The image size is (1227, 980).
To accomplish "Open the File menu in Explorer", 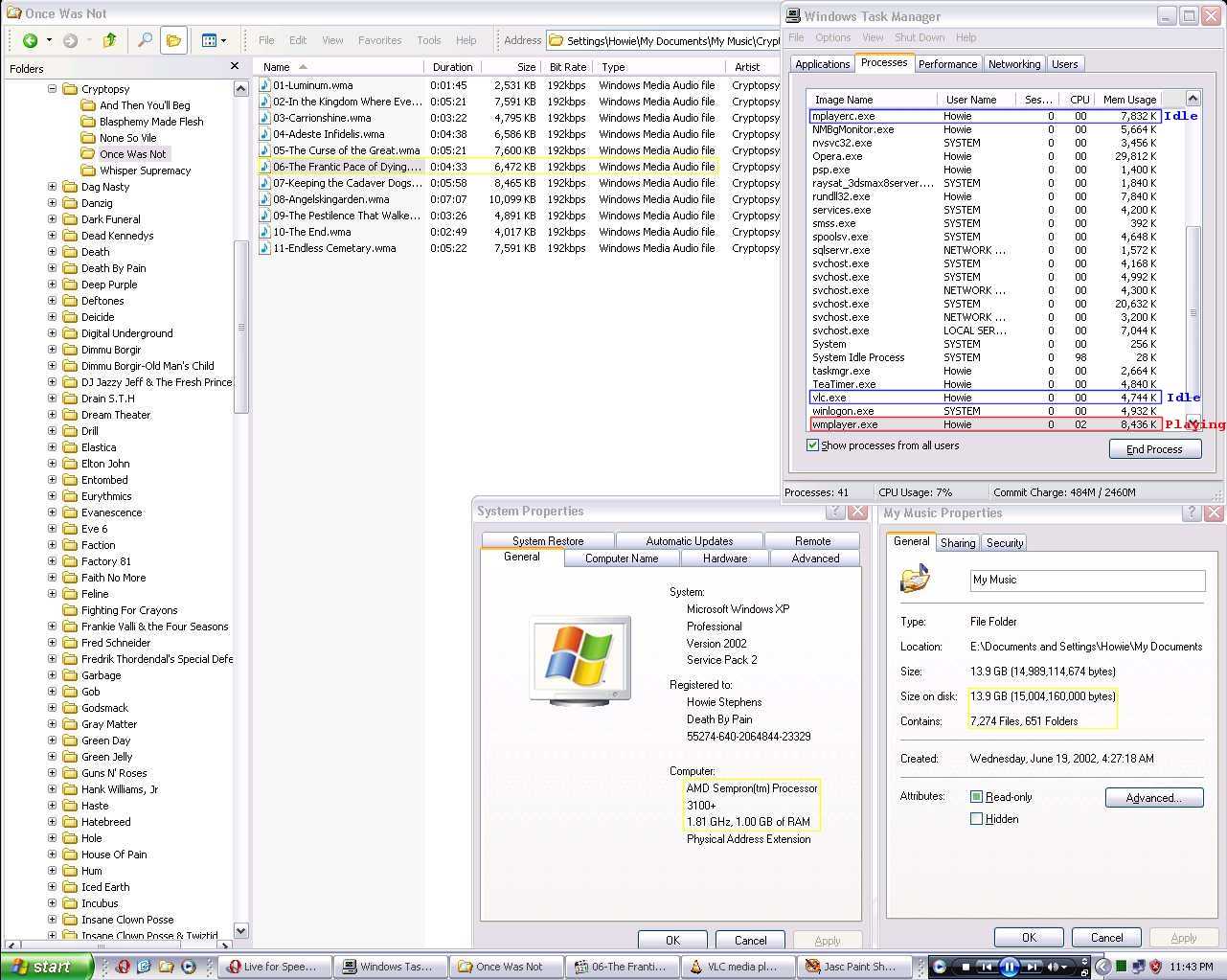I will coord(266,40).
